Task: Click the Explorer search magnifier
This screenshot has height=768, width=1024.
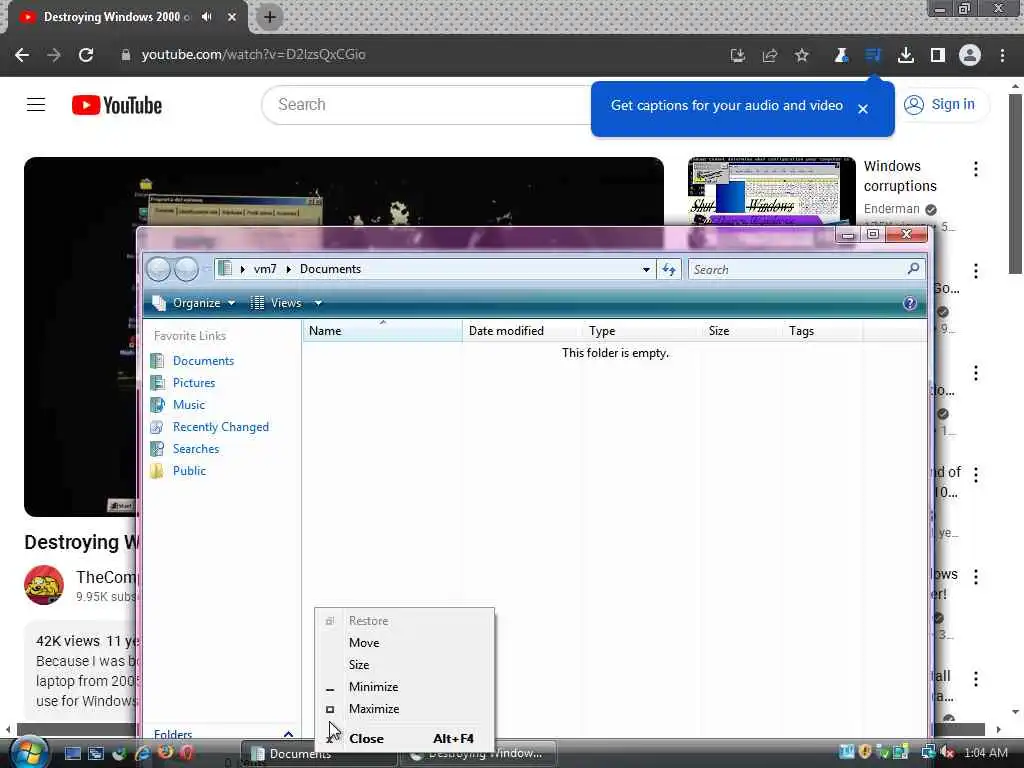Action: pyautogui.click(x=914, y=268)
